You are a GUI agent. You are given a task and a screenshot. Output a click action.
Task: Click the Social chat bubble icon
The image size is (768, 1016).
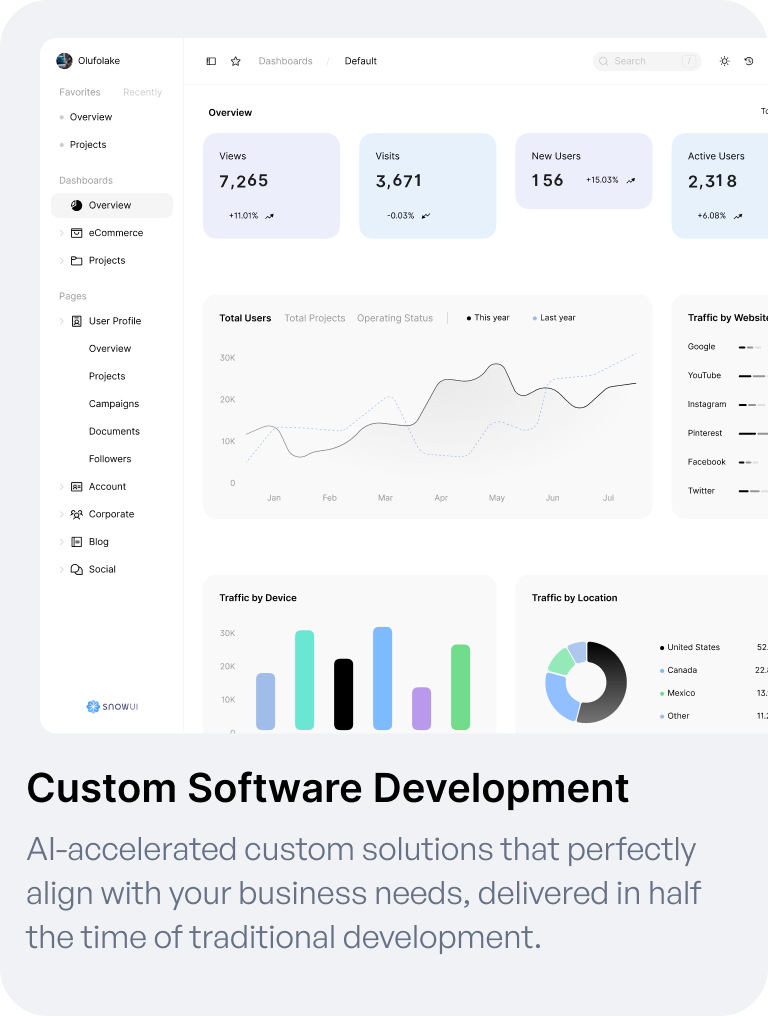[76, 570]
